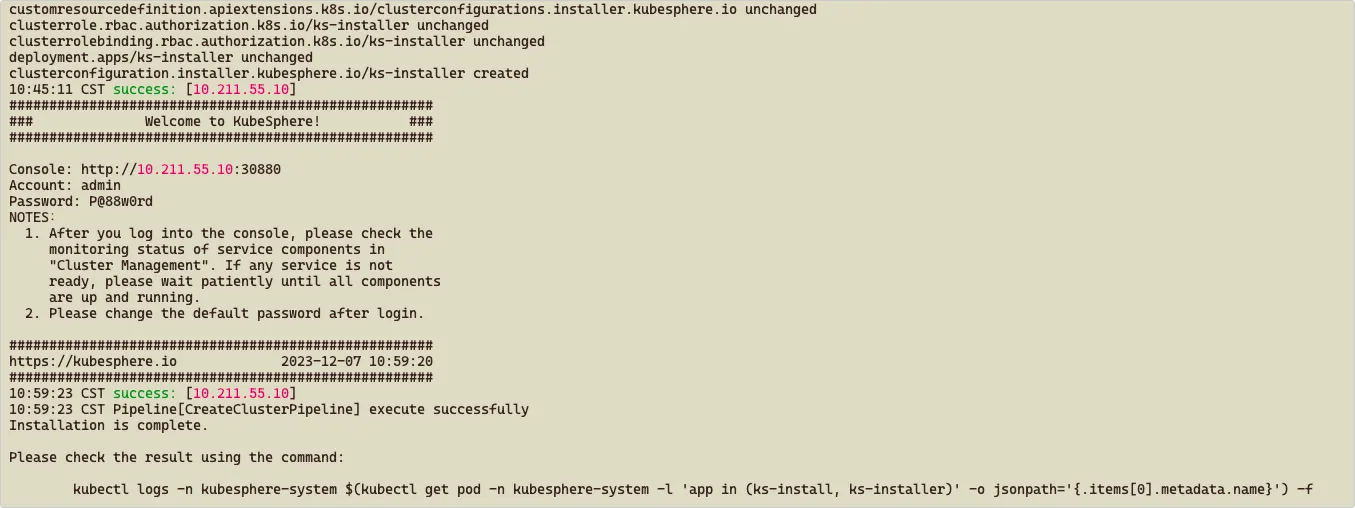Click the NOTES: heading

[x=33, y=217]
